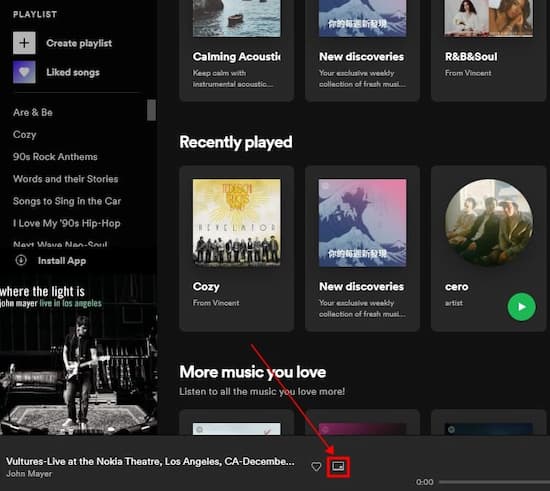Open I Love My '90s Hip-Hop playlist

(x=67, y=223)
